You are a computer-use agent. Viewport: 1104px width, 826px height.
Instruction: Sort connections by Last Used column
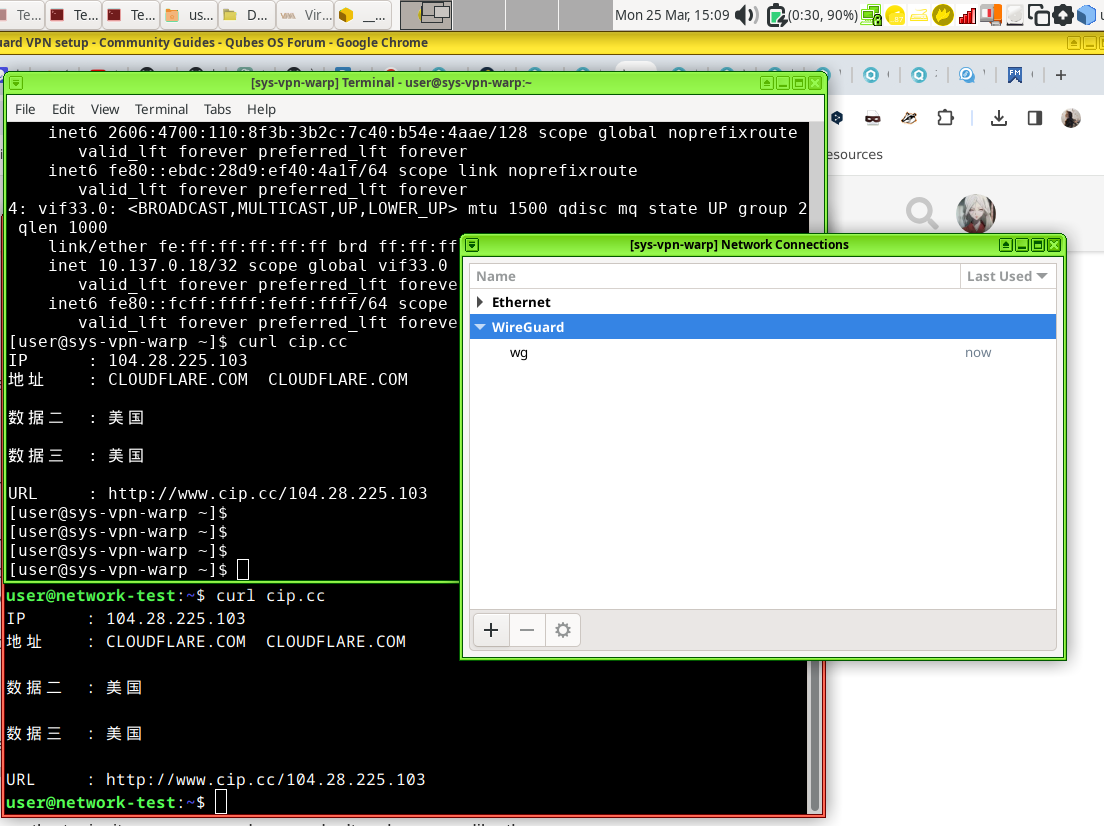point(1006,276)
